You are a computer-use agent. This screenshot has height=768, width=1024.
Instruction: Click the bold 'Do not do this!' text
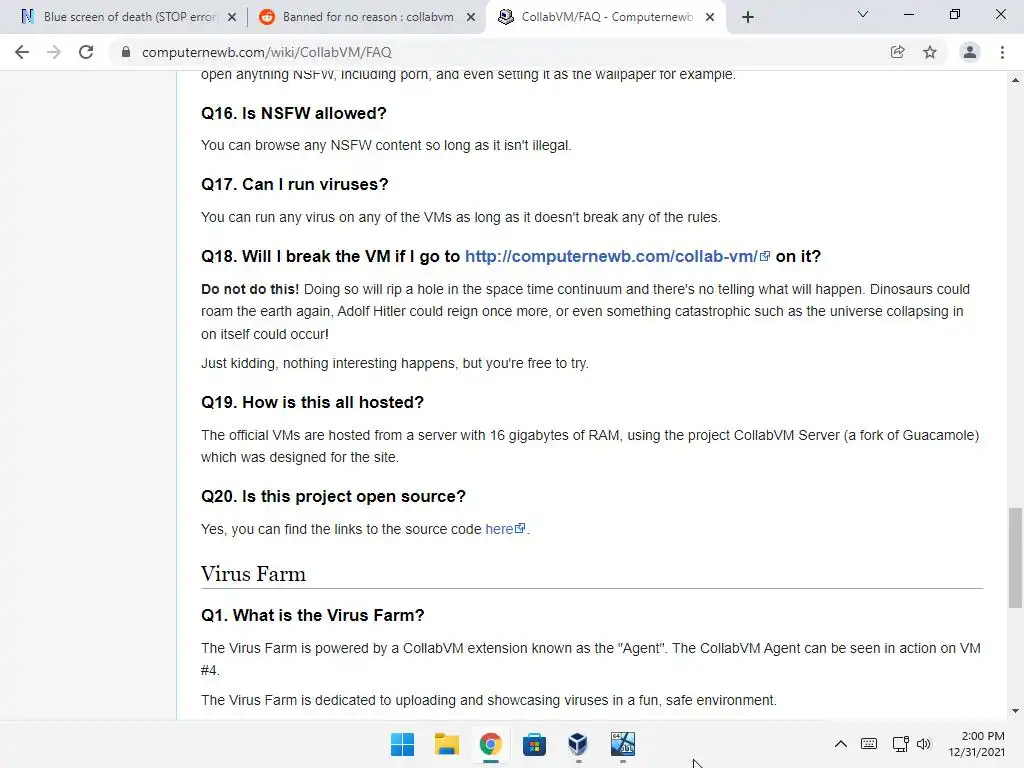pyautogui.click(x=250, y=289)
